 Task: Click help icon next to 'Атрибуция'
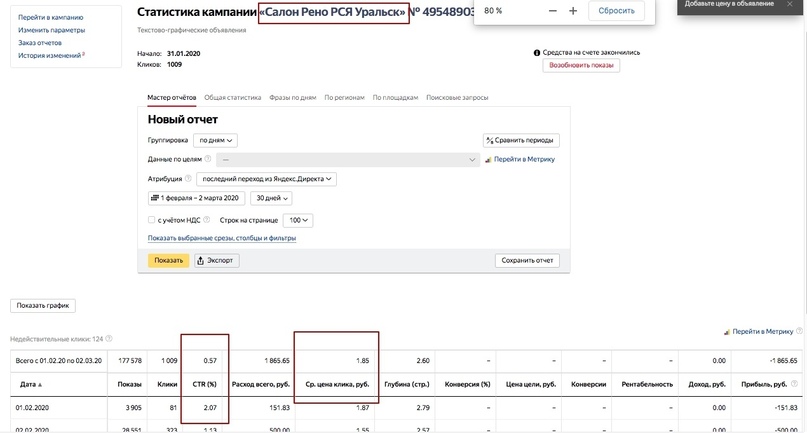[188, 179]
